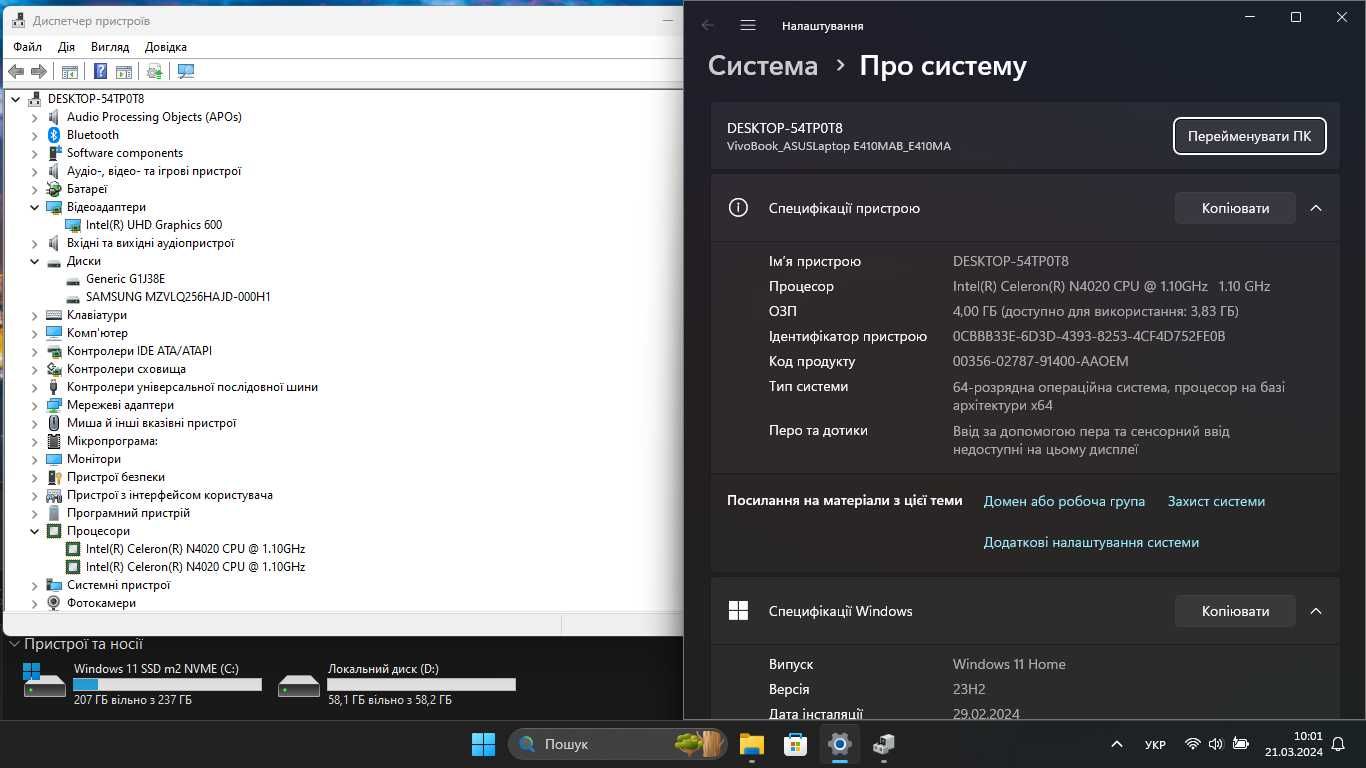
Task: Open the Дія menu
Action: (66, 47)
